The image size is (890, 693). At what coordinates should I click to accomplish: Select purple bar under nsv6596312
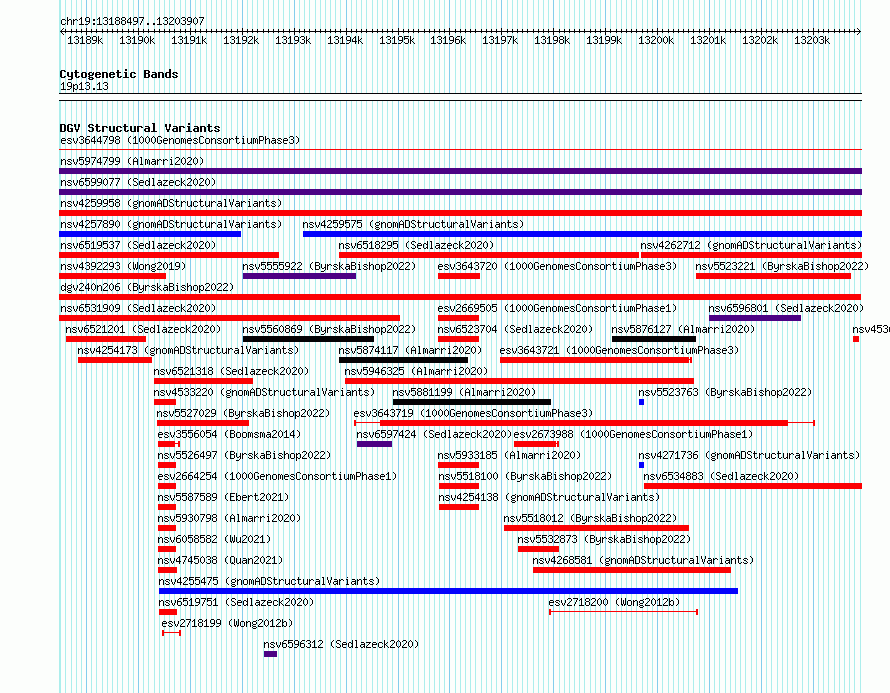(x=270, y=654)
